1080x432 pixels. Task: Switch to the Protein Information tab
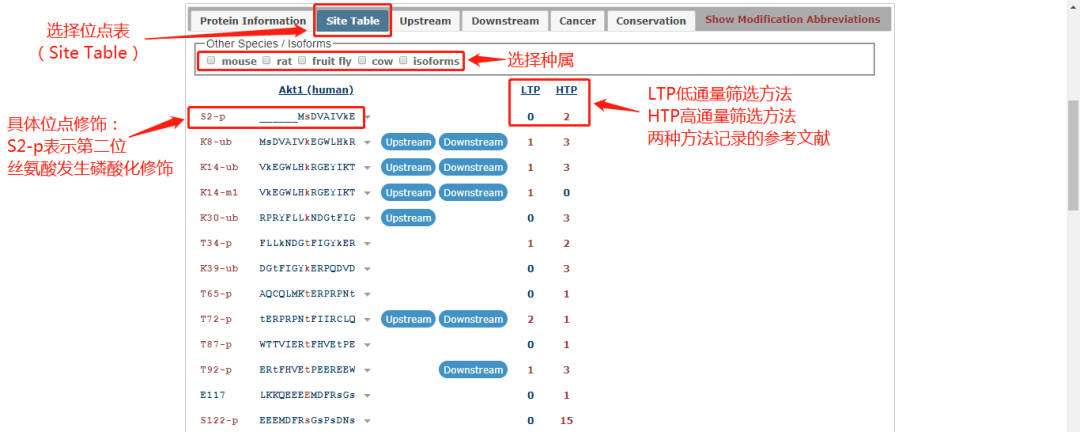(253, 21)
